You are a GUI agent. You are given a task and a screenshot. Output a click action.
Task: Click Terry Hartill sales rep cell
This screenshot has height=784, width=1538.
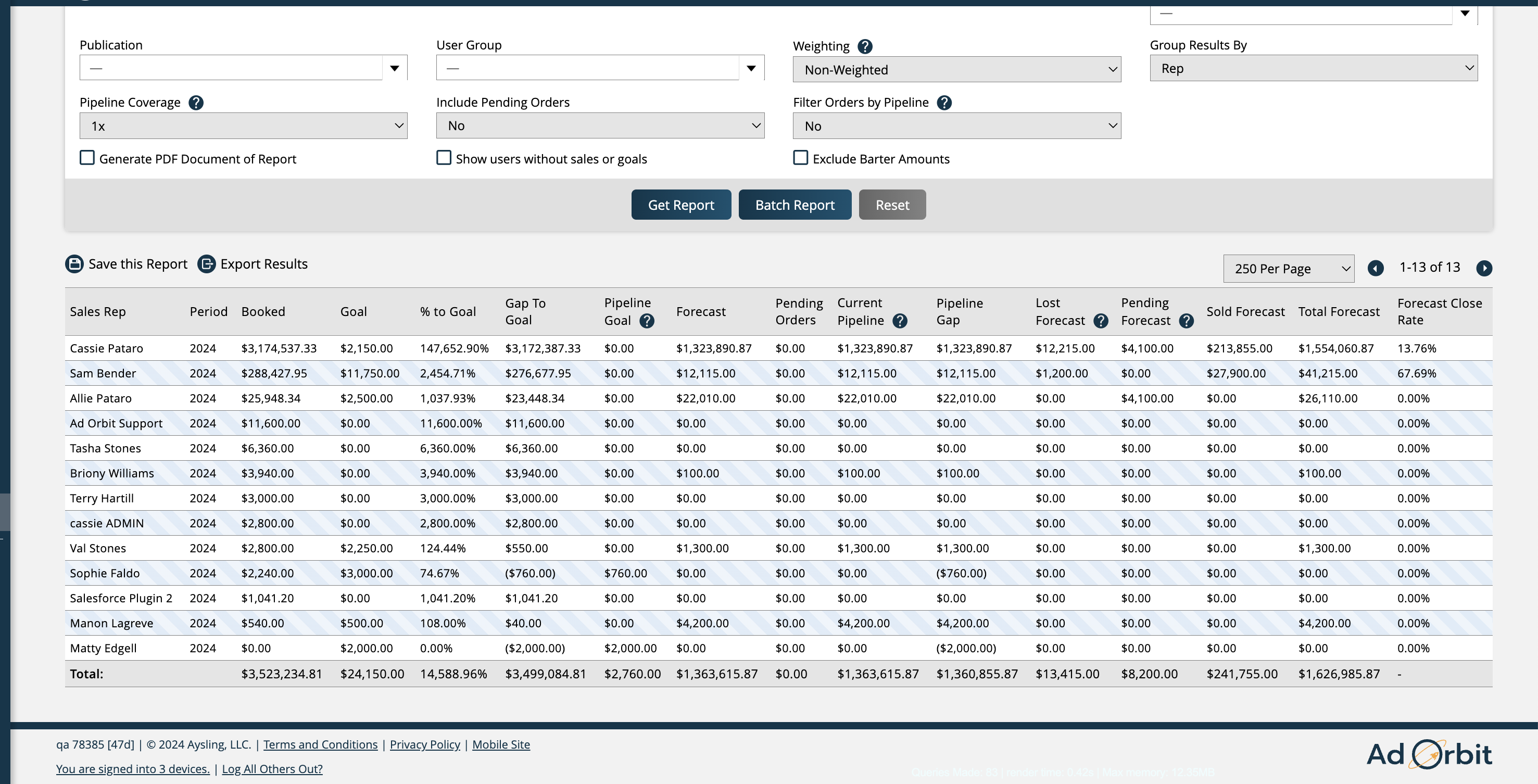coord(102,499)
